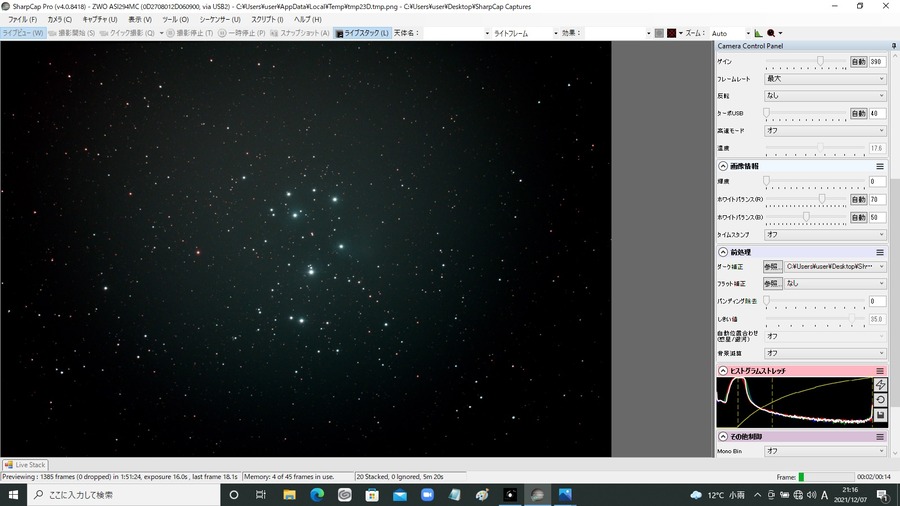Select the Live Stack tab at bottom
The width and height of the screenshot is (900, 506).
25,465
